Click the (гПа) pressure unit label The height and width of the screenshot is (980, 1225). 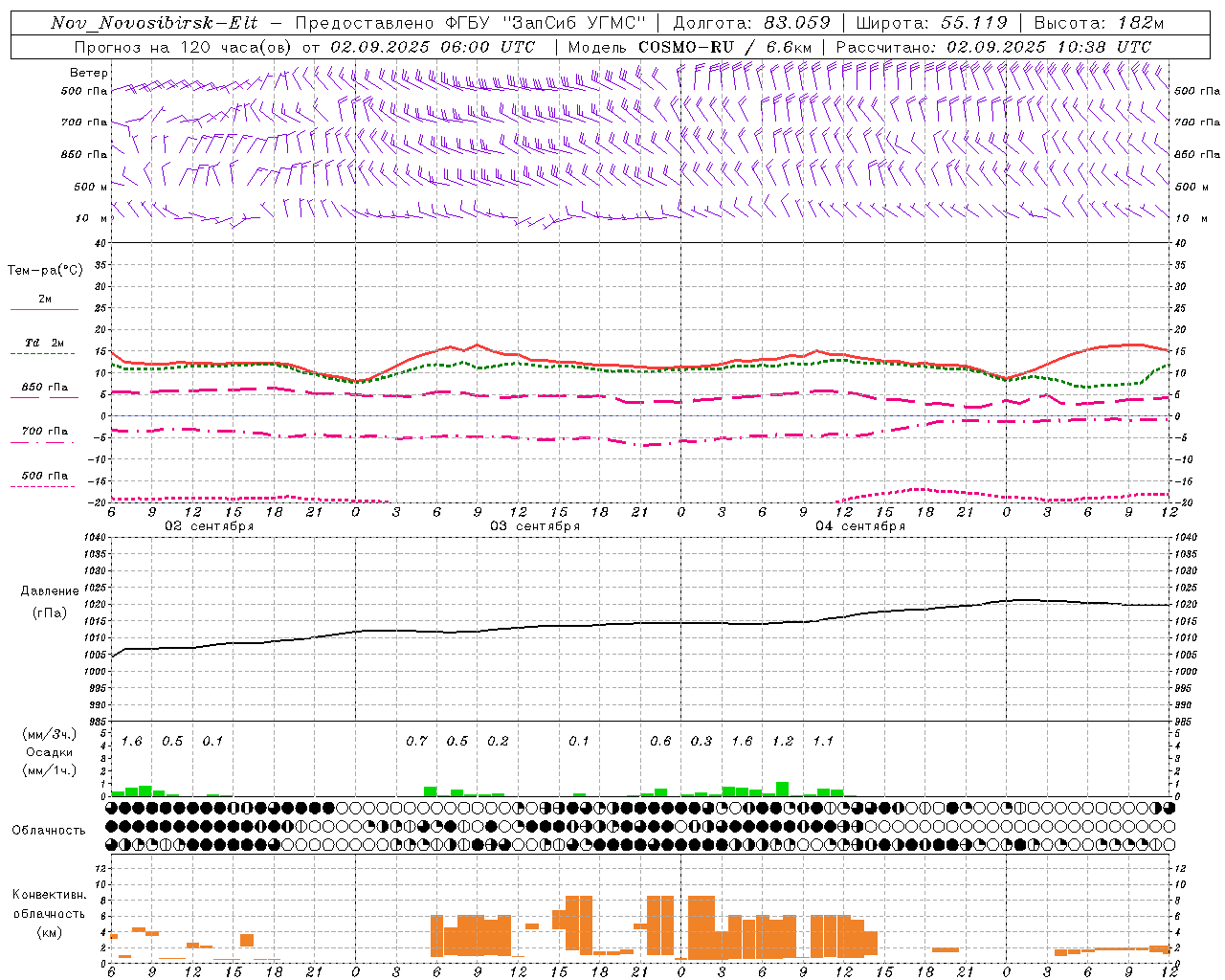tap(50, 612)
